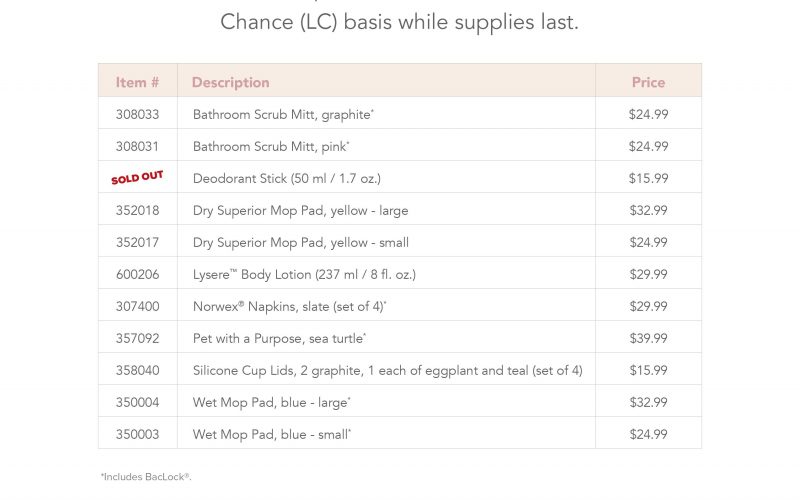Click Silicone Cup Lids description

[x=387, y=370]
